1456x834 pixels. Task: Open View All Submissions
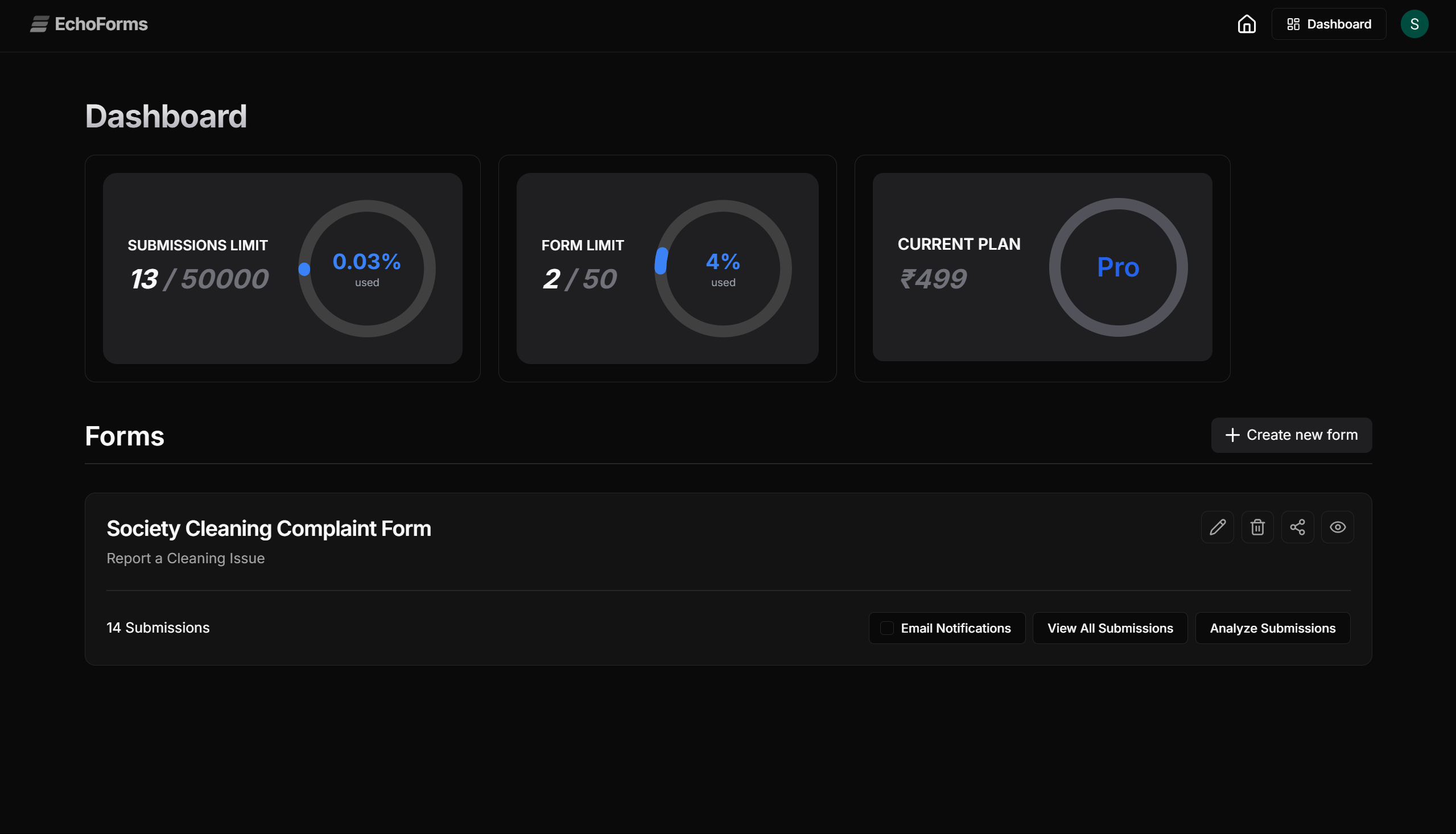(1109, 629)
